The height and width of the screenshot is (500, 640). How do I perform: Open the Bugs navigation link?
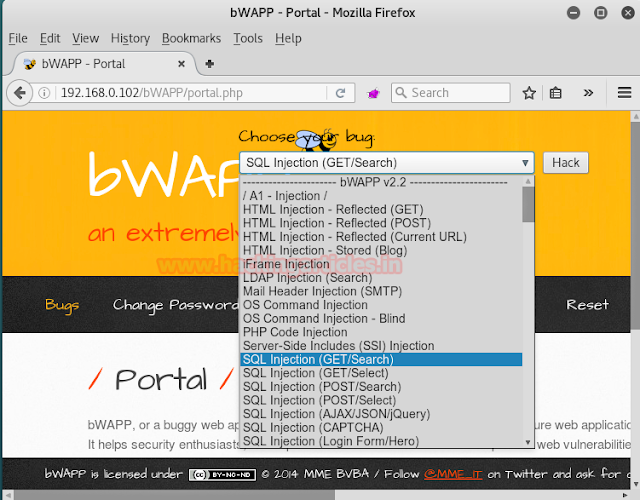[62, 305]
